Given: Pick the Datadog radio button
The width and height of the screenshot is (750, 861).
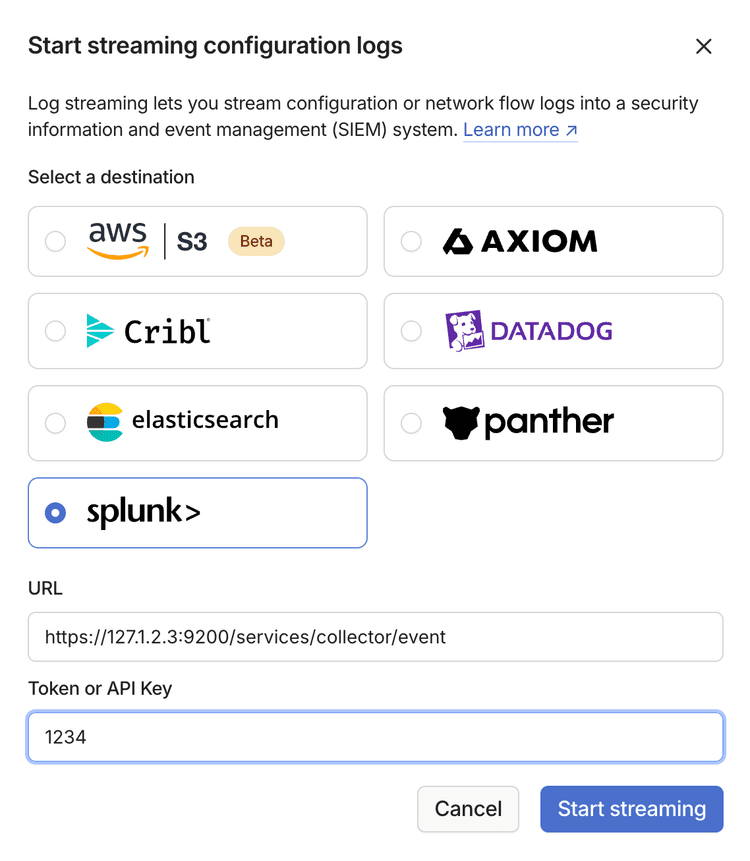Looking at the screenshot, I should (x=411, y=331).
